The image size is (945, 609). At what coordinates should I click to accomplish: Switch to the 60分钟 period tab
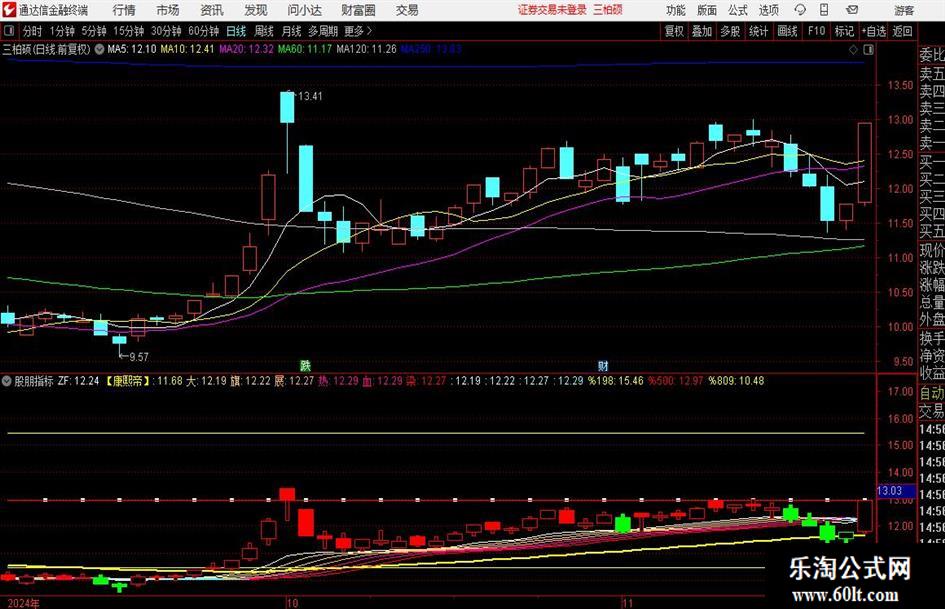tap(203, 31)
